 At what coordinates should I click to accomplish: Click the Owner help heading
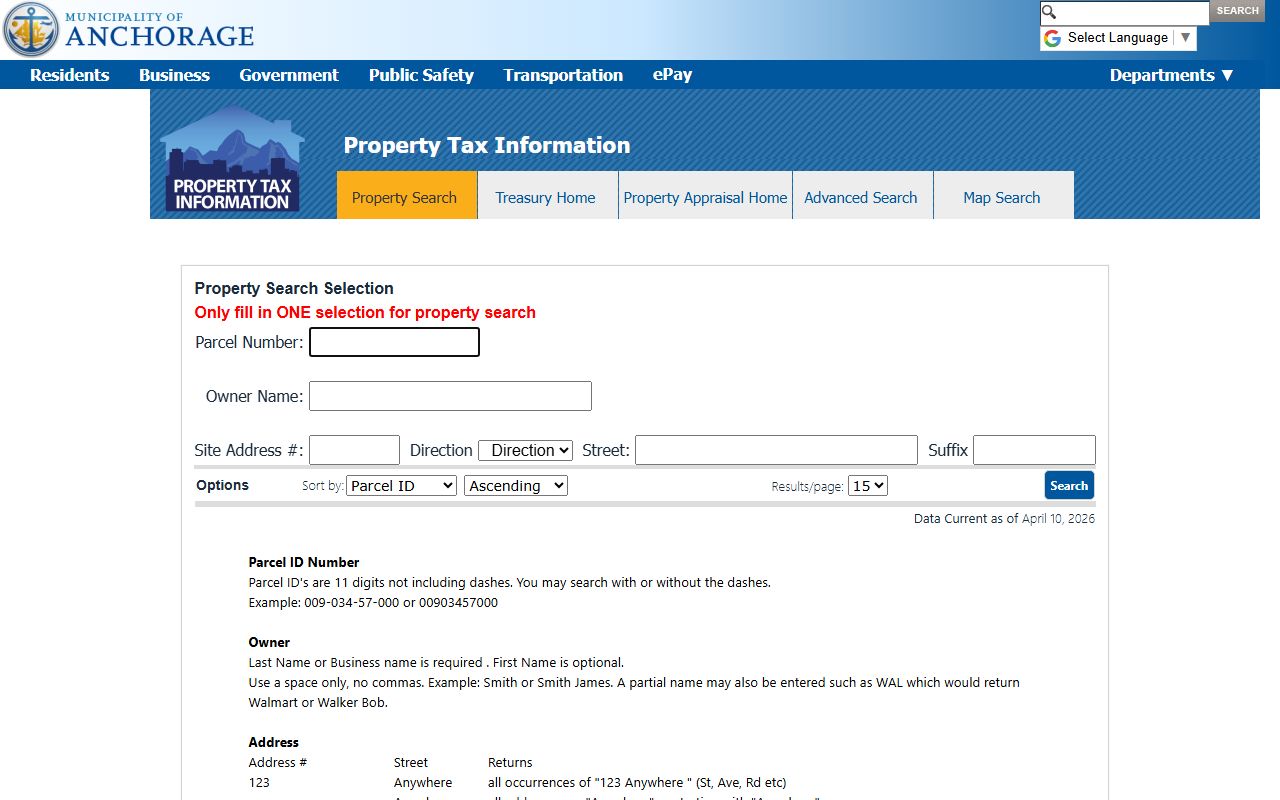click(269, 642)
